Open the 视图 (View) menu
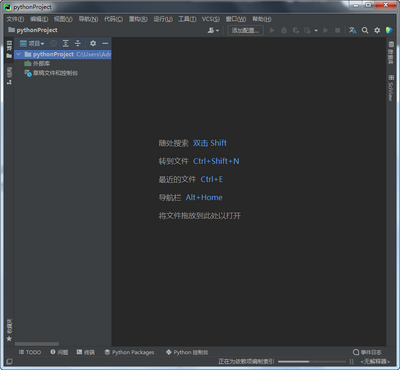 click(x=63, y=19)
